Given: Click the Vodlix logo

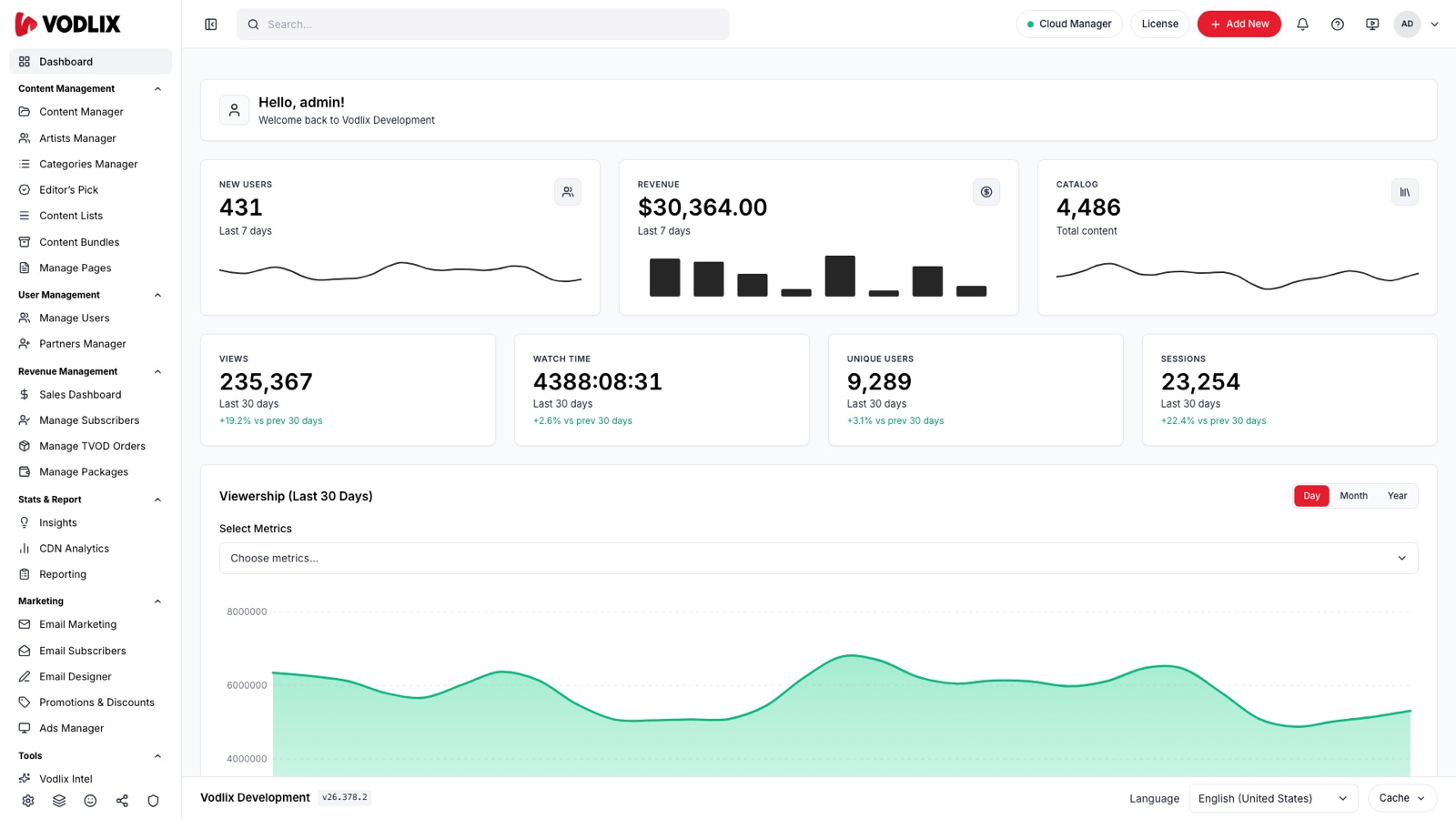Looking at the screenshot, I should coord(68,25).
